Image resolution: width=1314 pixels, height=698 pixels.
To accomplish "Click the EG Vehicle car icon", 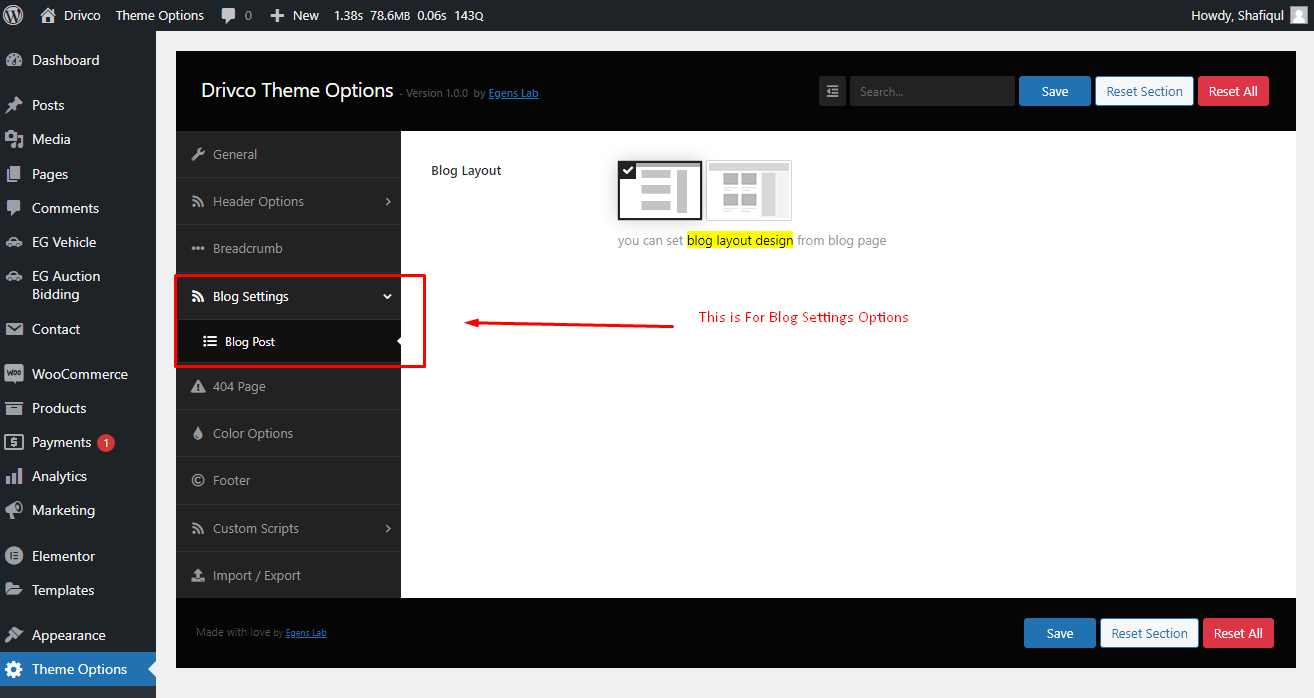I will [x=14, y=242].
